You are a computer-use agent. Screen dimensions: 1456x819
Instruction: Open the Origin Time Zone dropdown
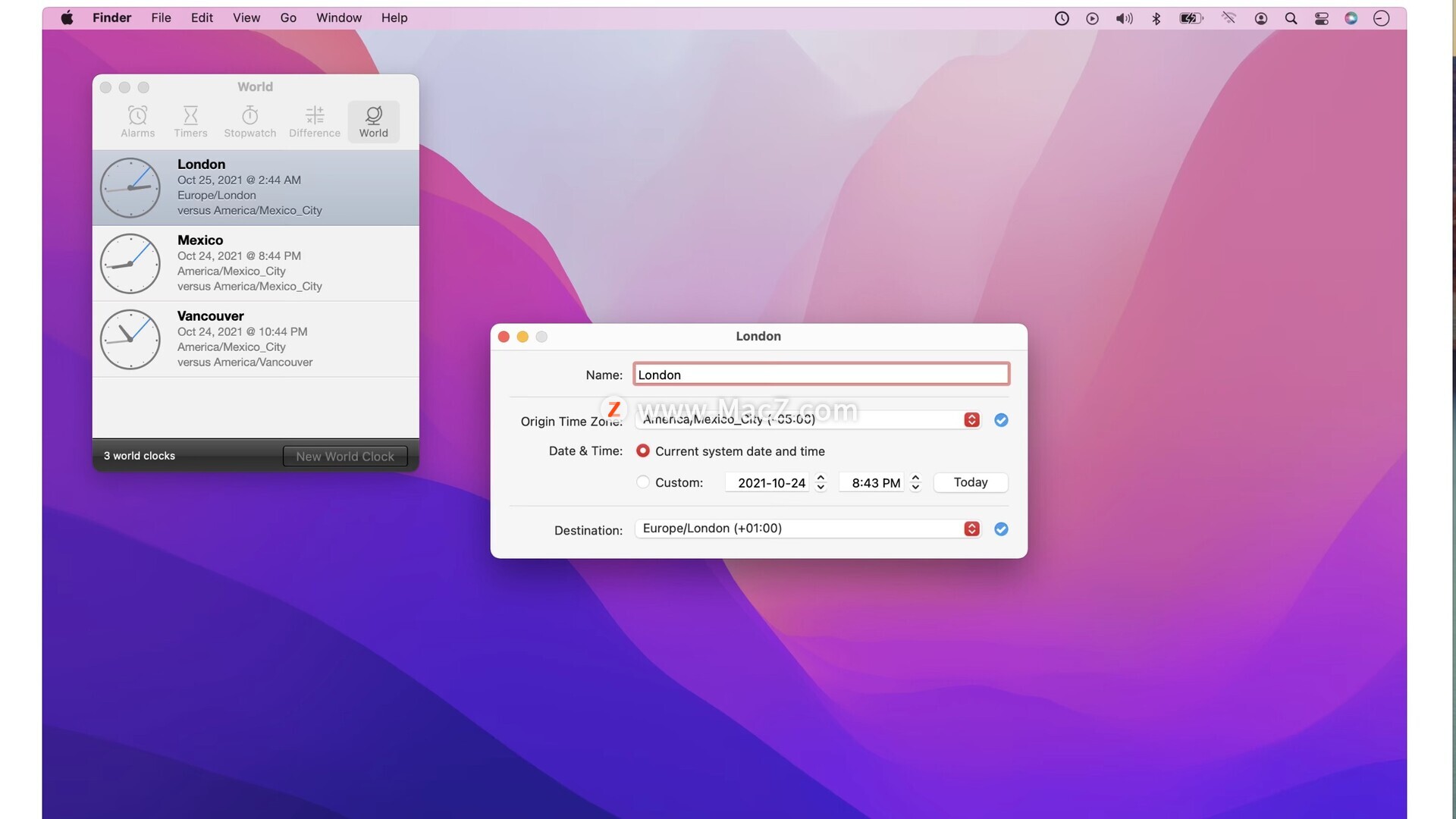808,419
